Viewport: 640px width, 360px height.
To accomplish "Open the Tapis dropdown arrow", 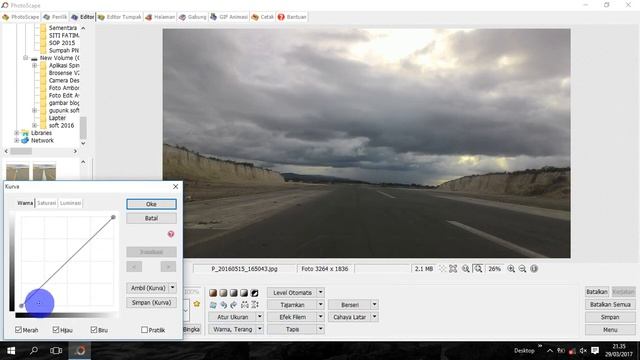I will pyautogui.click(x=320, y=329).
